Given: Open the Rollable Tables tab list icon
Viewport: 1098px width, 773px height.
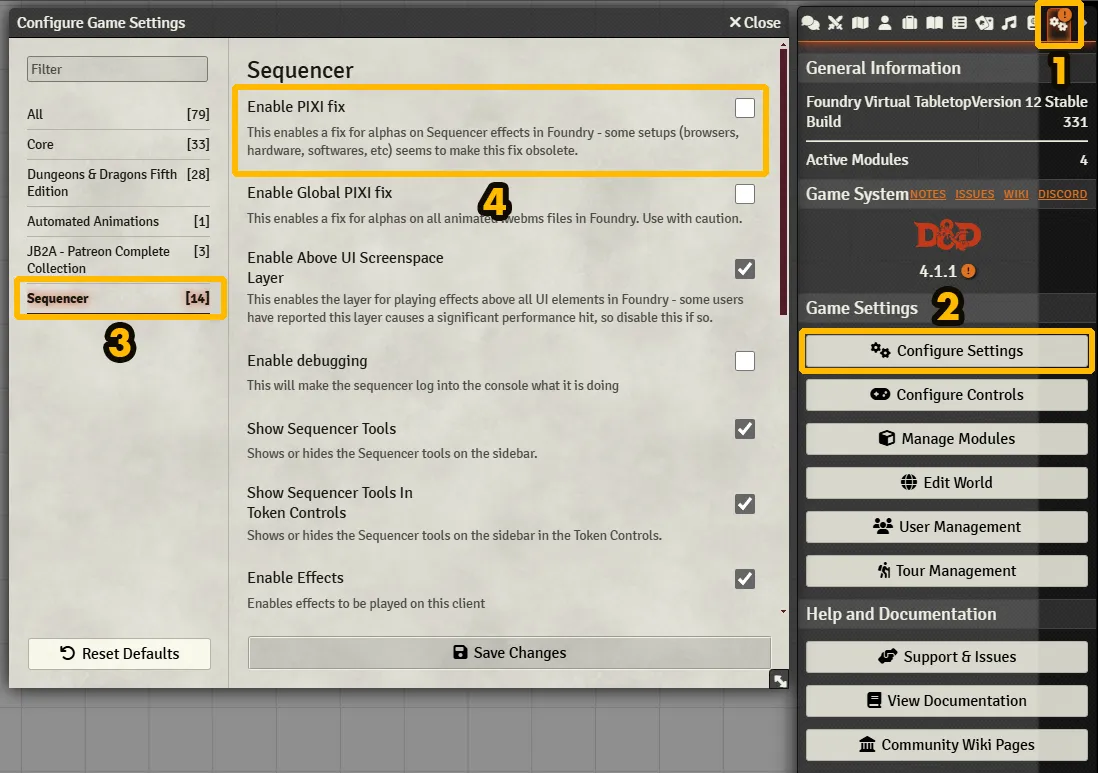Looking at the screenshot, I should click(x=959, y=23).
